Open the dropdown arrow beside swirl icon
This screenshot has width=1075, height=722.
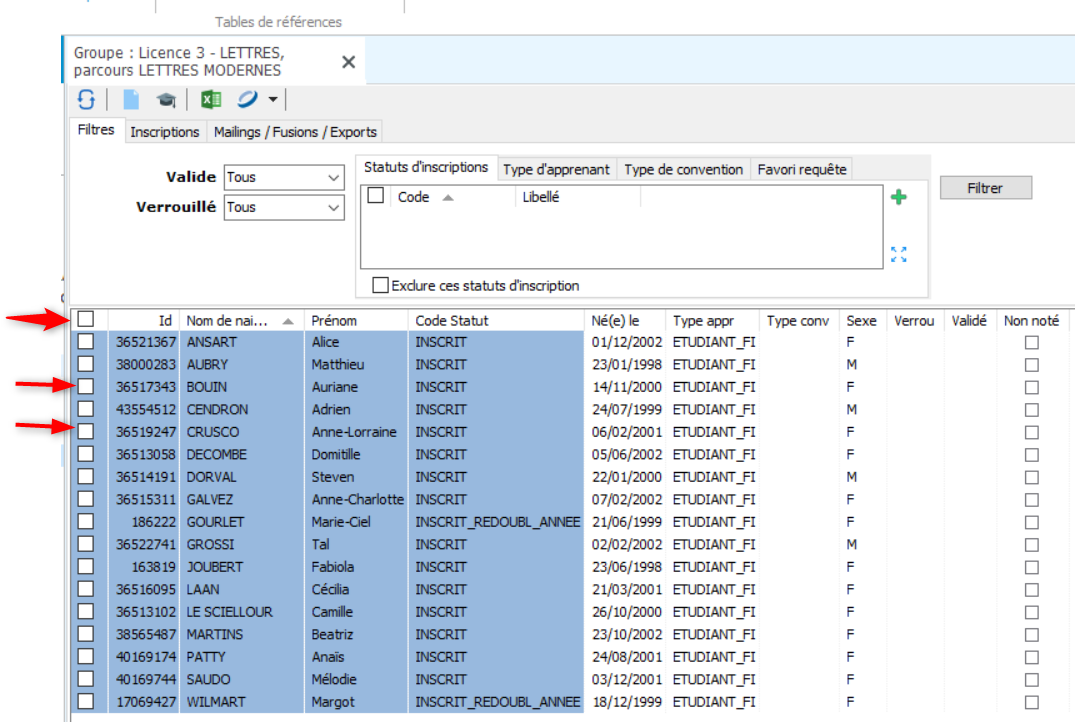(272, 99)
